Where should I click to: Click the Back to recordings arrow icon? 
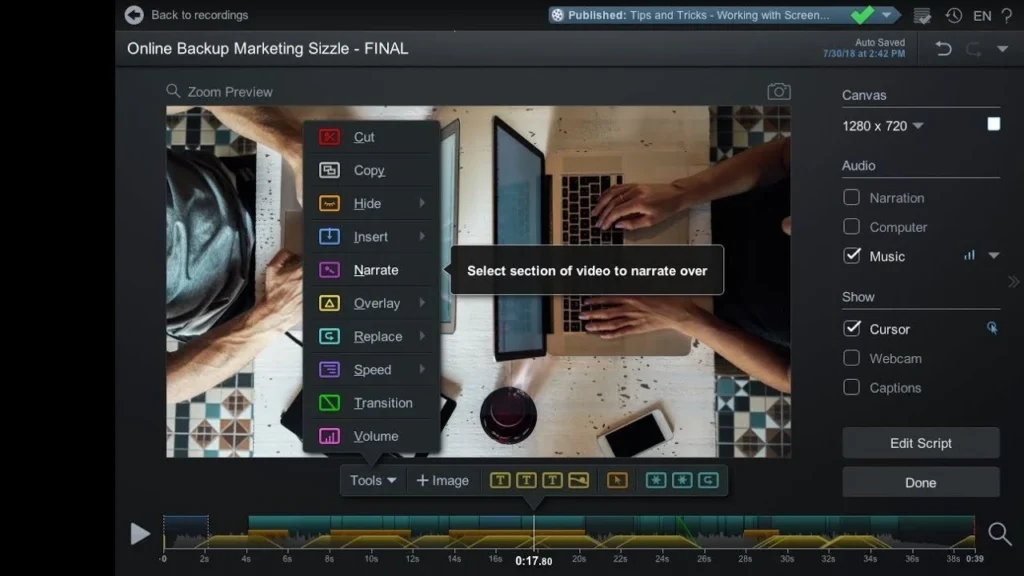tap(134, 15)
